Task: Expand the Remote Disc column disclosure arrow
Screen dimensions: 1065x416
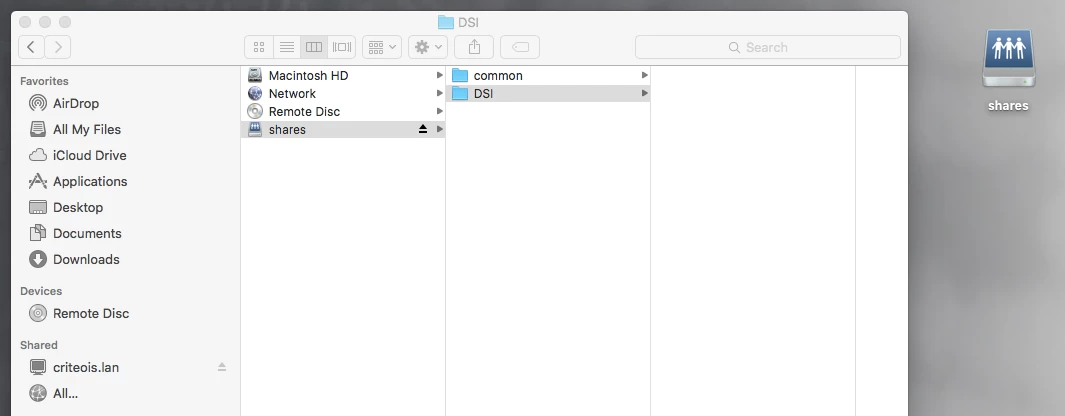Action: tap(439, 111)
